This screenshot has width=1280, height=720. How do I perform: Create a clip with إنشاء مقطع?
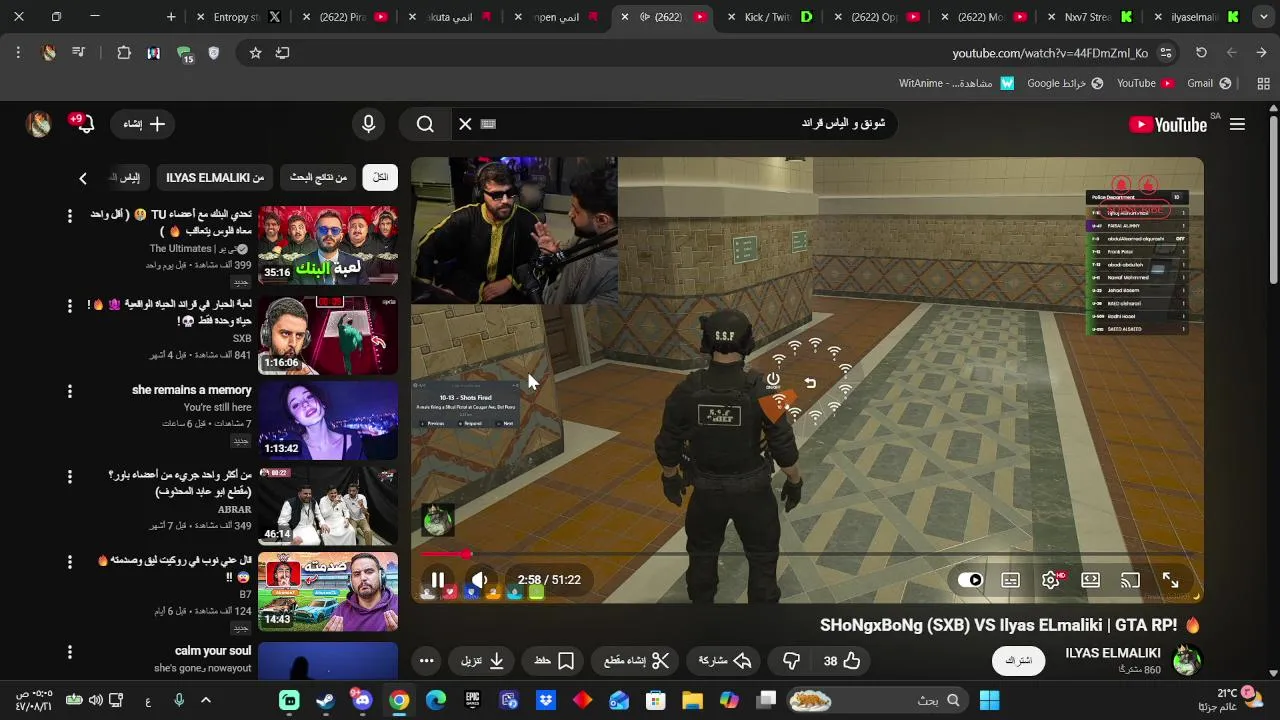[637, 661]
